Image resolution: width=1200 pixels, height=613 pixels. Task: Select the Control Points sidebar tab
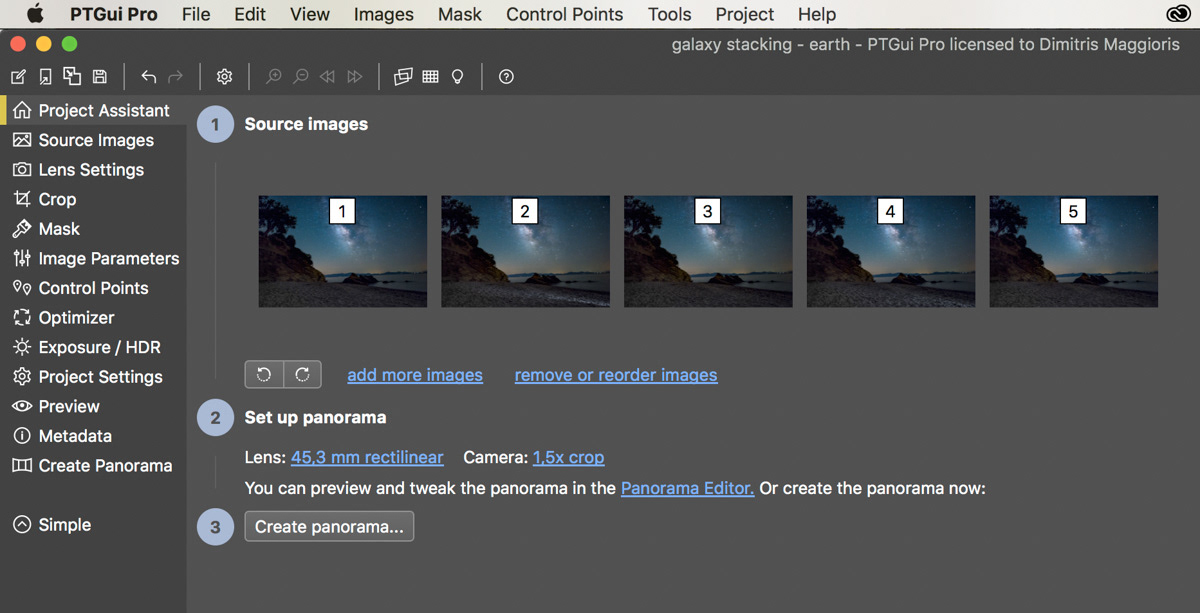(93, 288)
